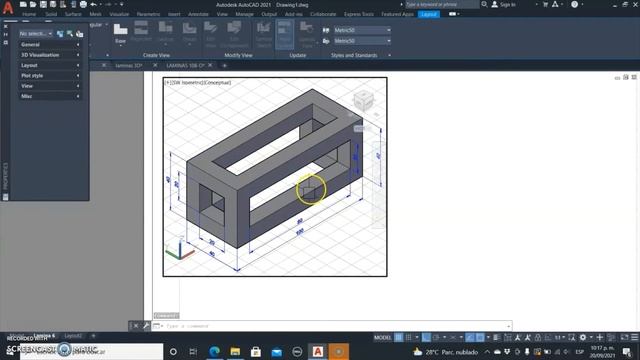Click the Autodesk App Store cart icon
This screenshot has width=640, height=360.
click(x=545, y=4)
